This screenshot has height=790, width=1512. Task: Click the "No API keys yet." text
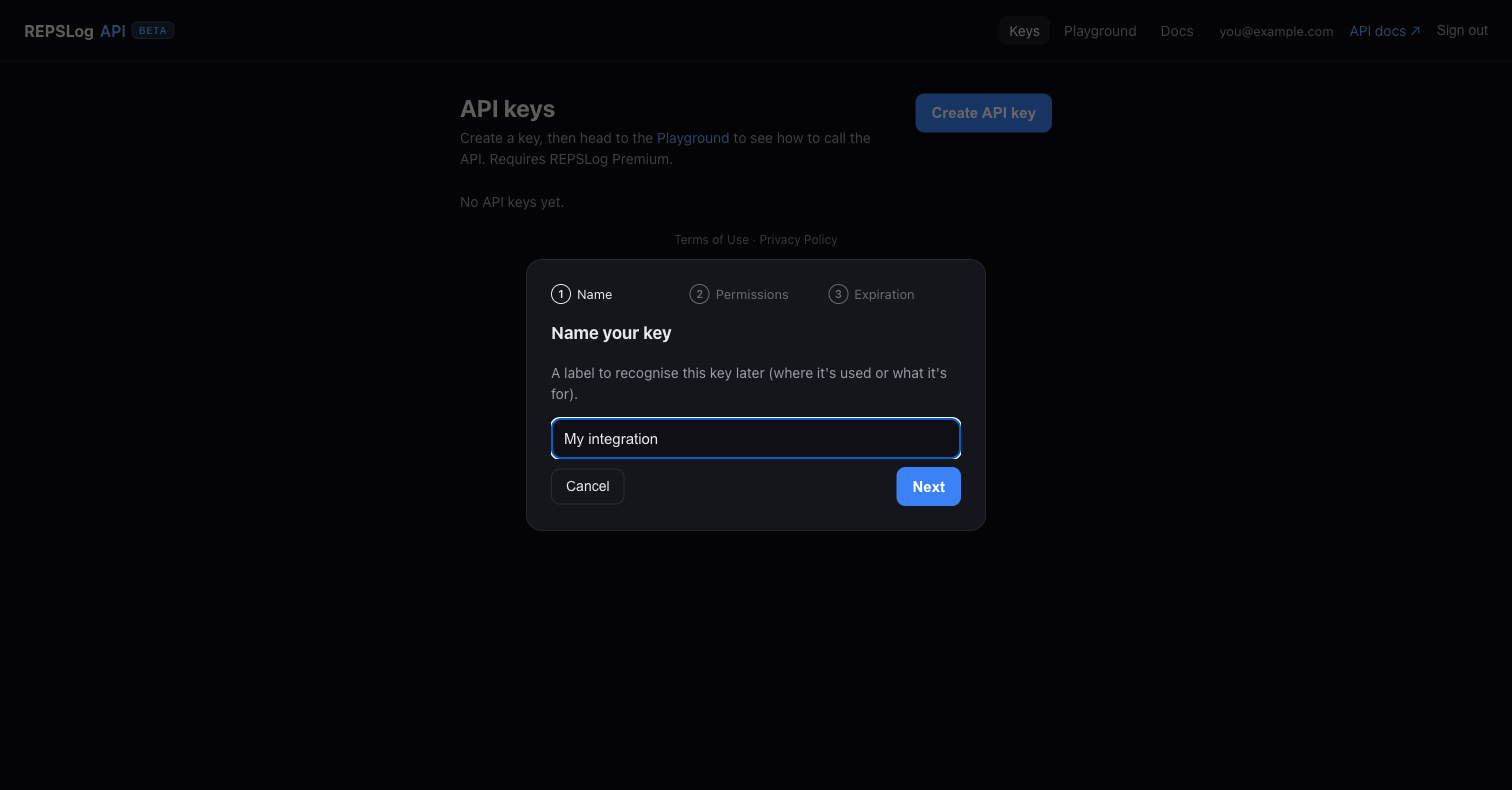pyautogui.click(x=512, y=202)
